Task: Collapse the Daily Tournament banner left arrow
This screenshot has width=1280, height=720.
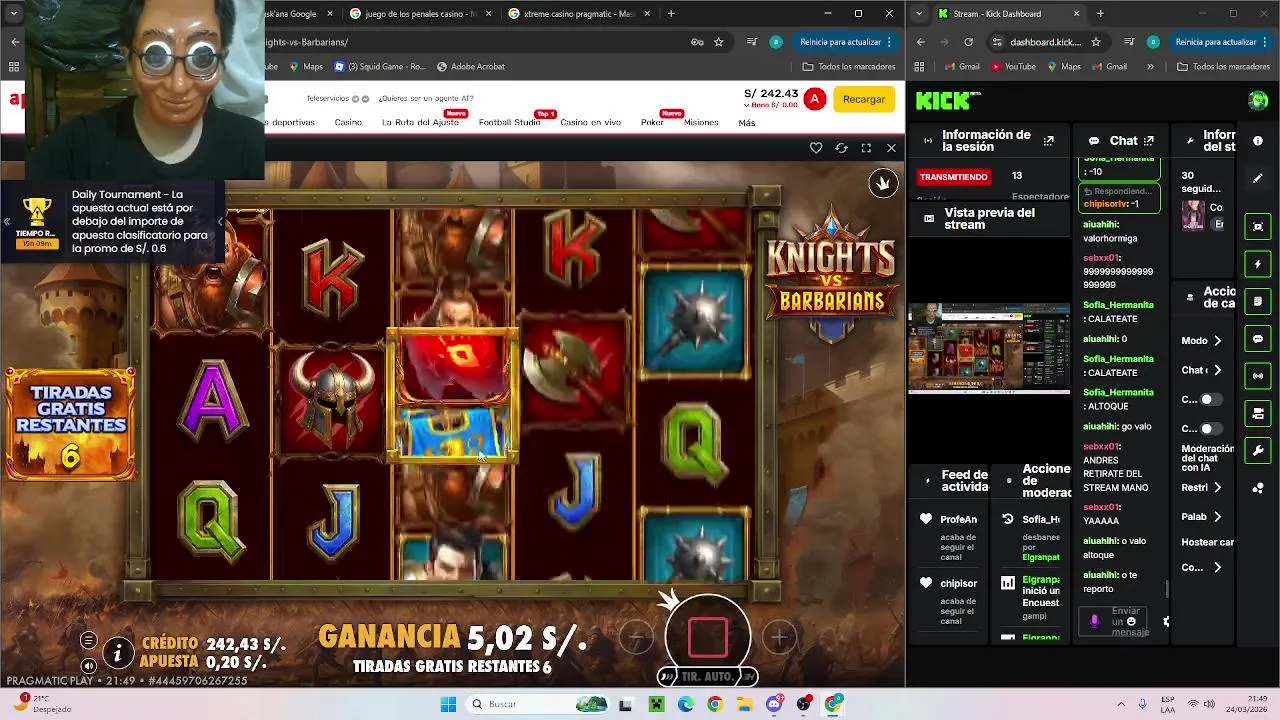Action: (x=6, y=222)
